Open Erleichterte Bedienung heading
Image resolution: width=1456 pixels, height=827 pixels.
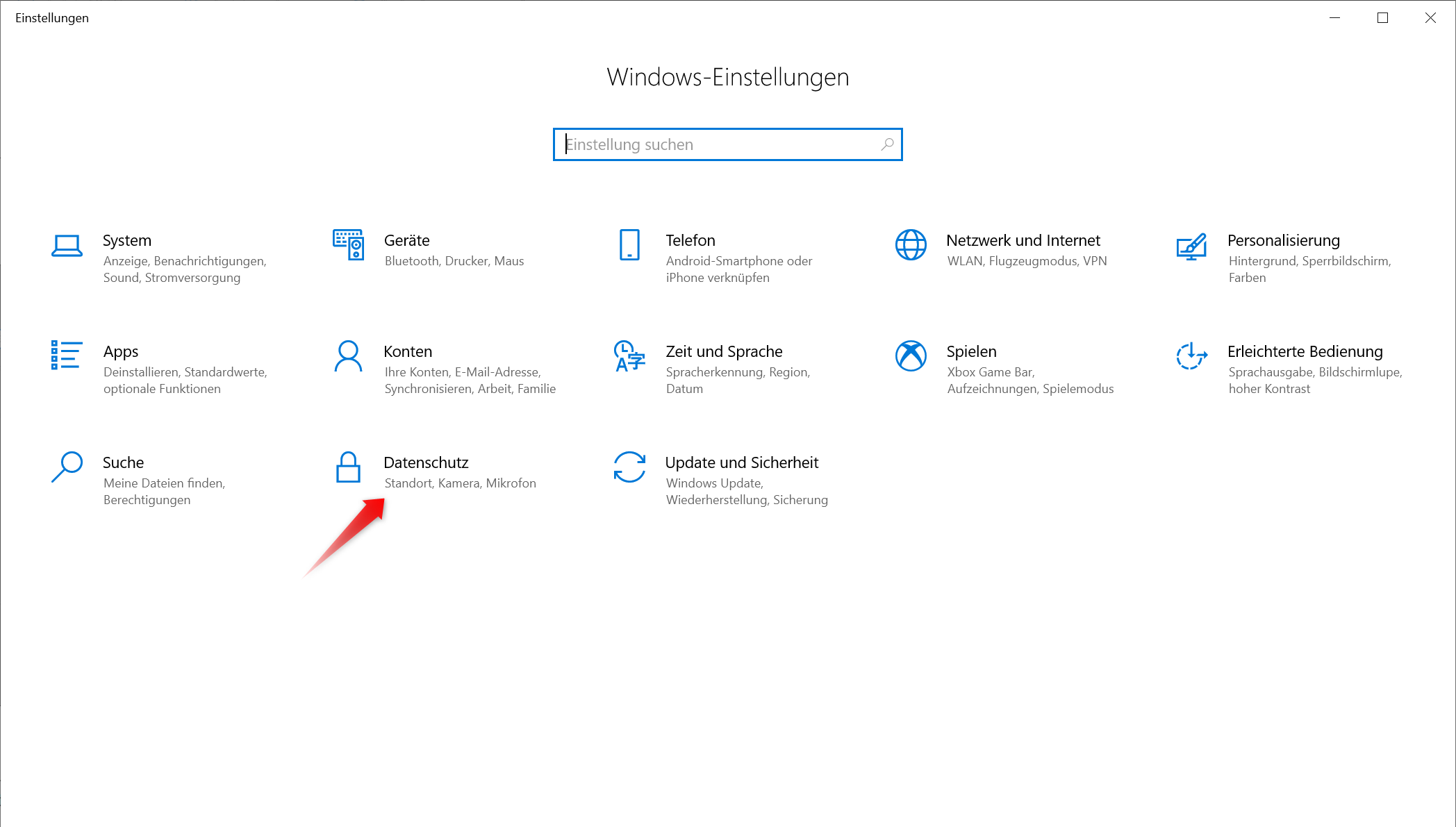pos(1305,351)
